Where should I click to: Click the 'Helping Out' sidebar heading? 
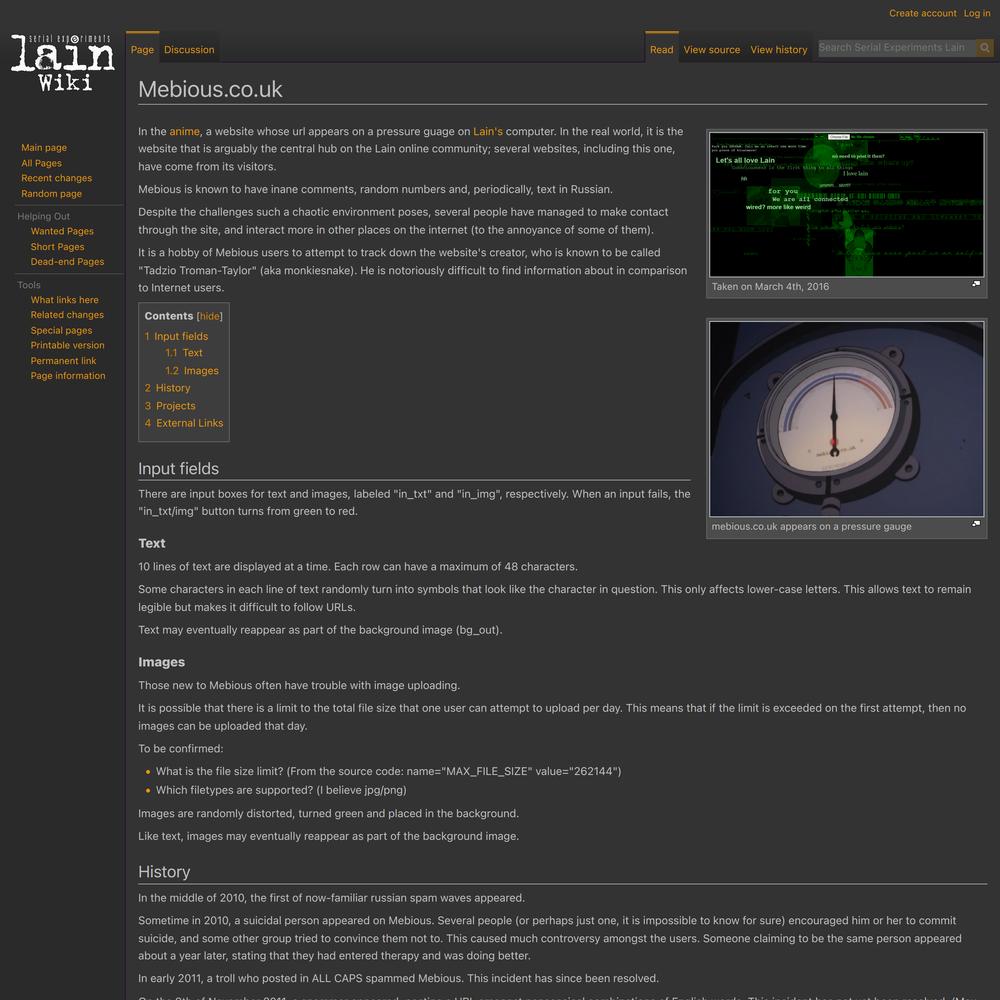click(x=43, y=216)
